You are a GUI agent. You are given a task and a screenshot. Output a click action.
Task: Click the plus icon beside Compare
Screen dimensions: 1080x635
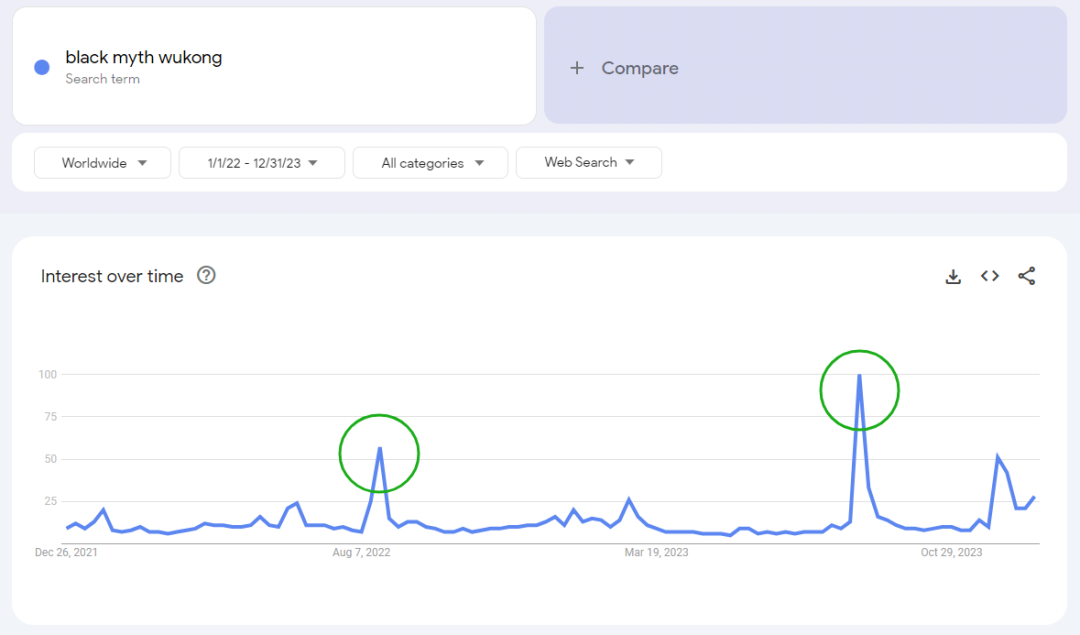pos(577,68)
